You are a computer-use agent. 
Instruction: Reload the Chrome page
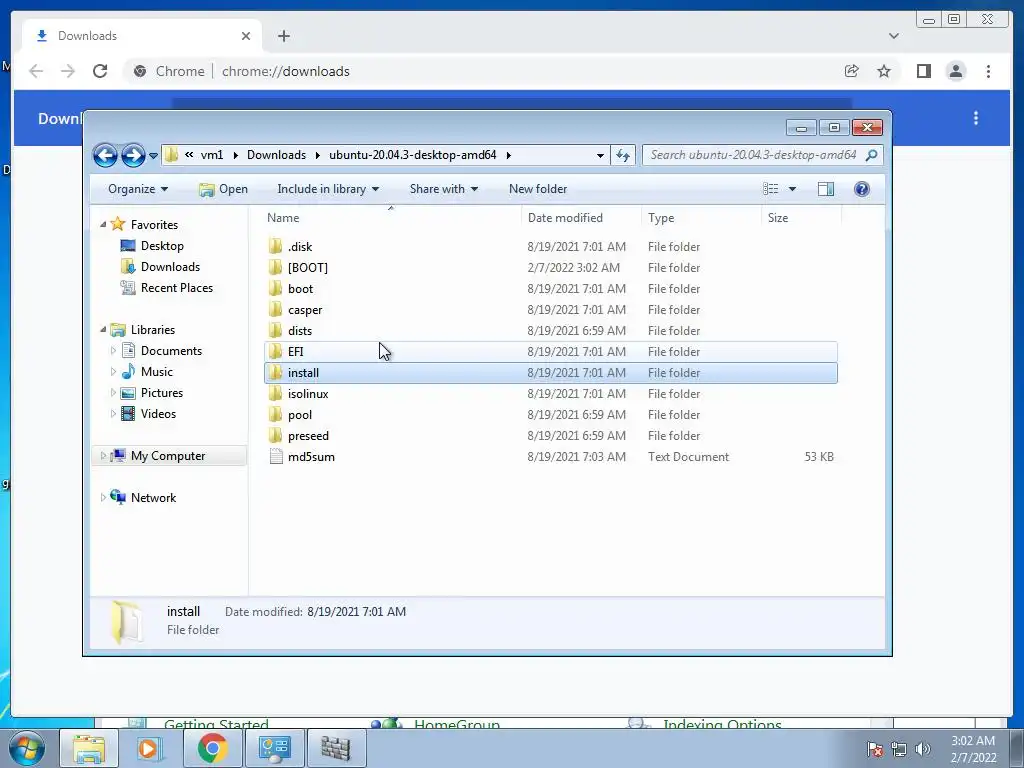100,71
